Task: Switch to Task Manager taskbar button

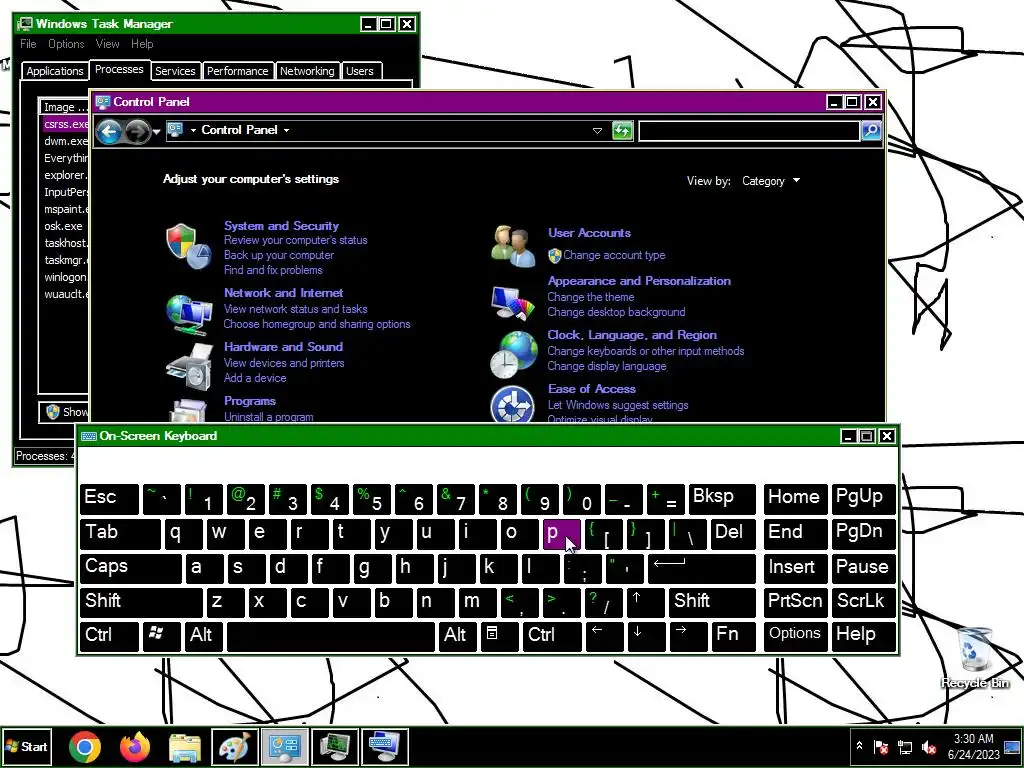Action: coord(334,746)
